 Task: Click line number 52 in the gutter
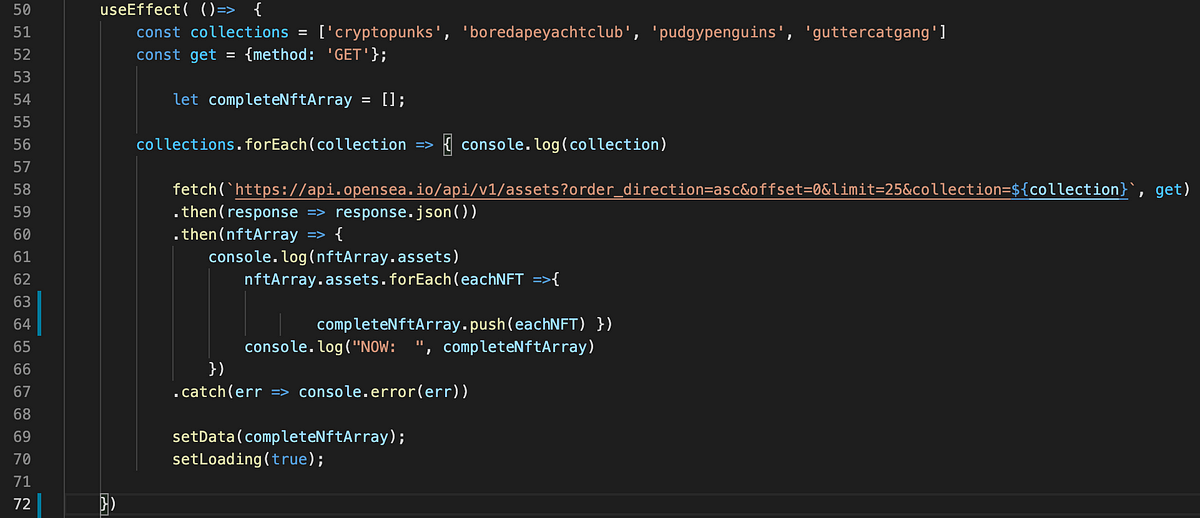click(22, 54)
